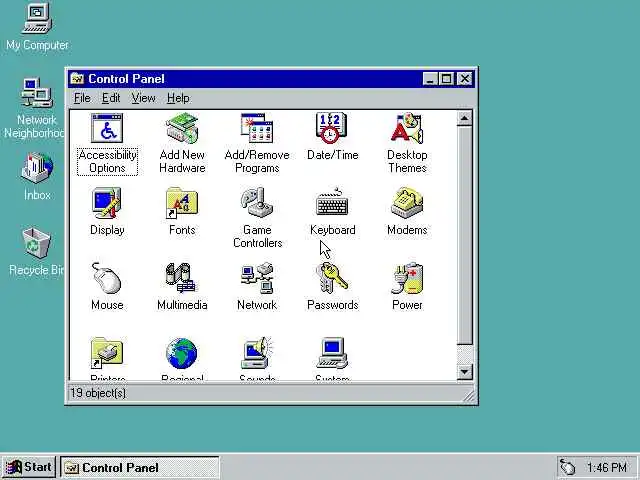Select the Date/Time clock icon
Screen dimensions: 640x480
332,128
